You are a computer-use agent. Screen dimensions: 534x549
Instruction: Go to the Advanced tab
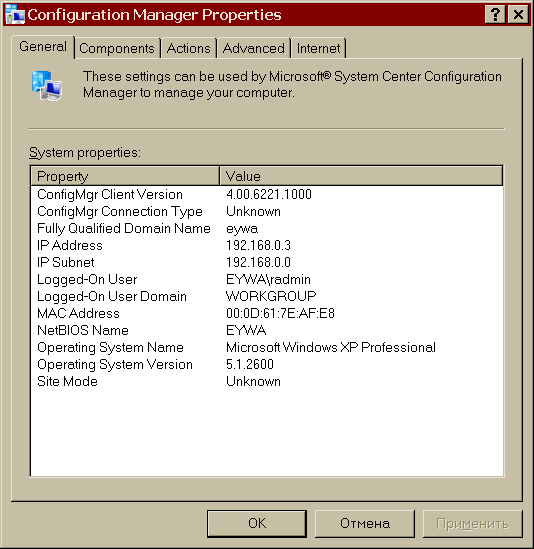[x=254, y=48]
